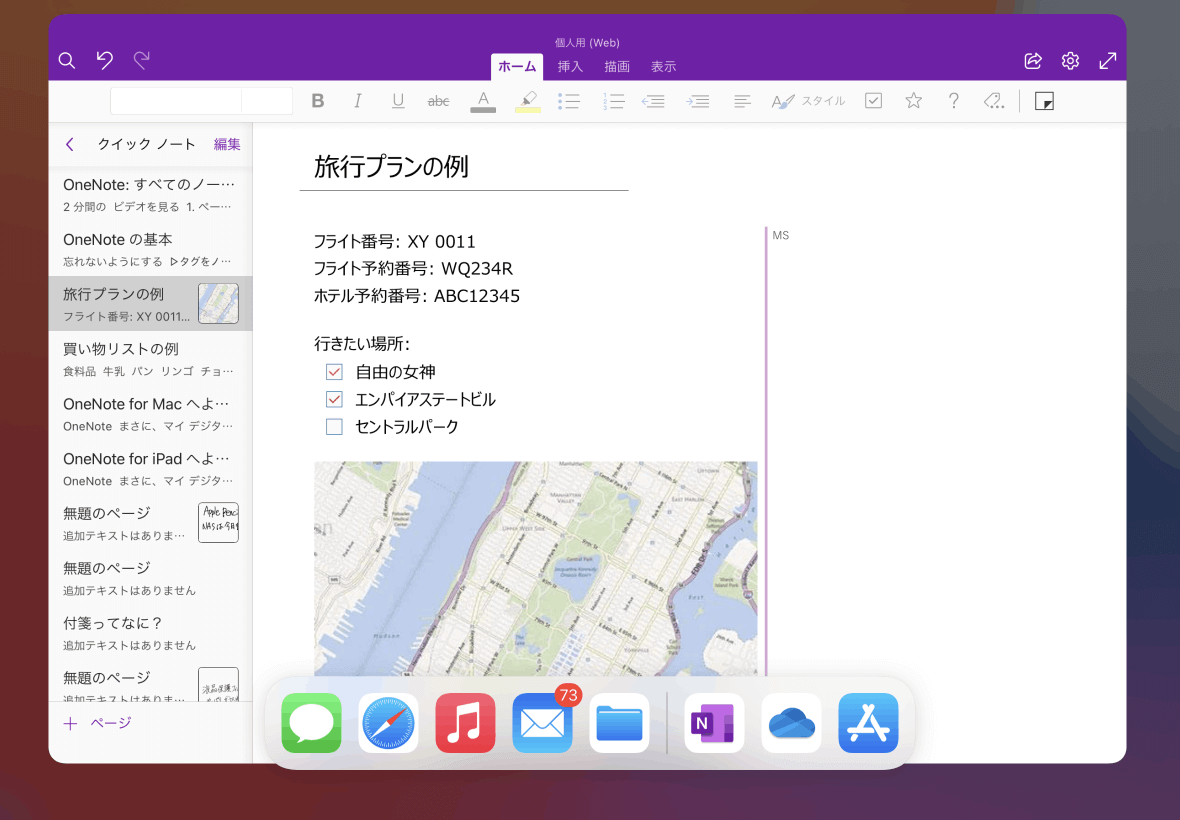Click the sticky note icon in the toolbar
The width and height of the screenshot is (1180, 820).
[1045, 101]
